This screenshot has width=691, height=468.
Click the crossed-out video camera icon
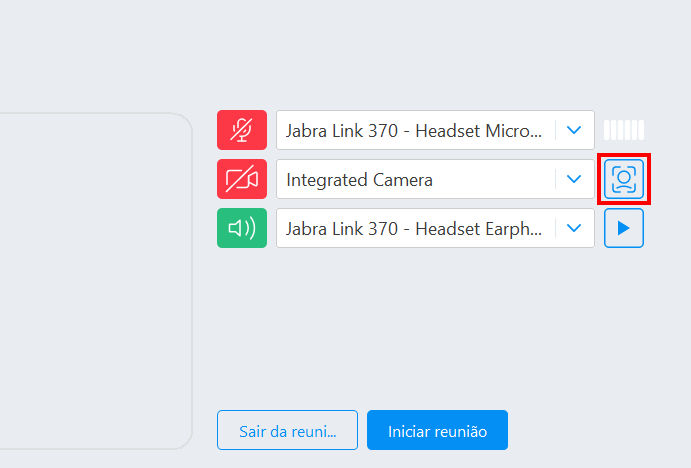pyautogui.click(x=241, y=179)
